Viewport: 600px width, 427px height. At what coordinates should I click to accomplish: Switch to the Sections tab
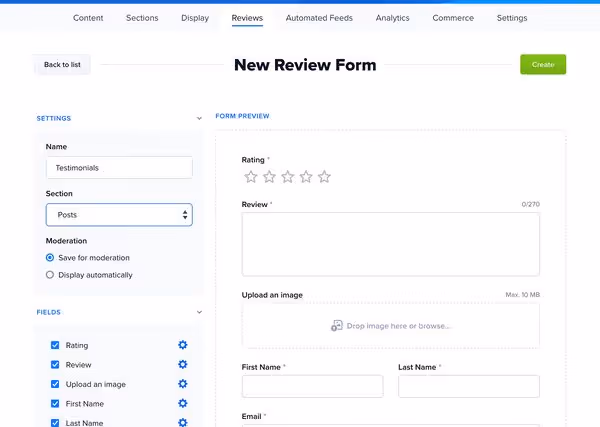click(142, 18)
